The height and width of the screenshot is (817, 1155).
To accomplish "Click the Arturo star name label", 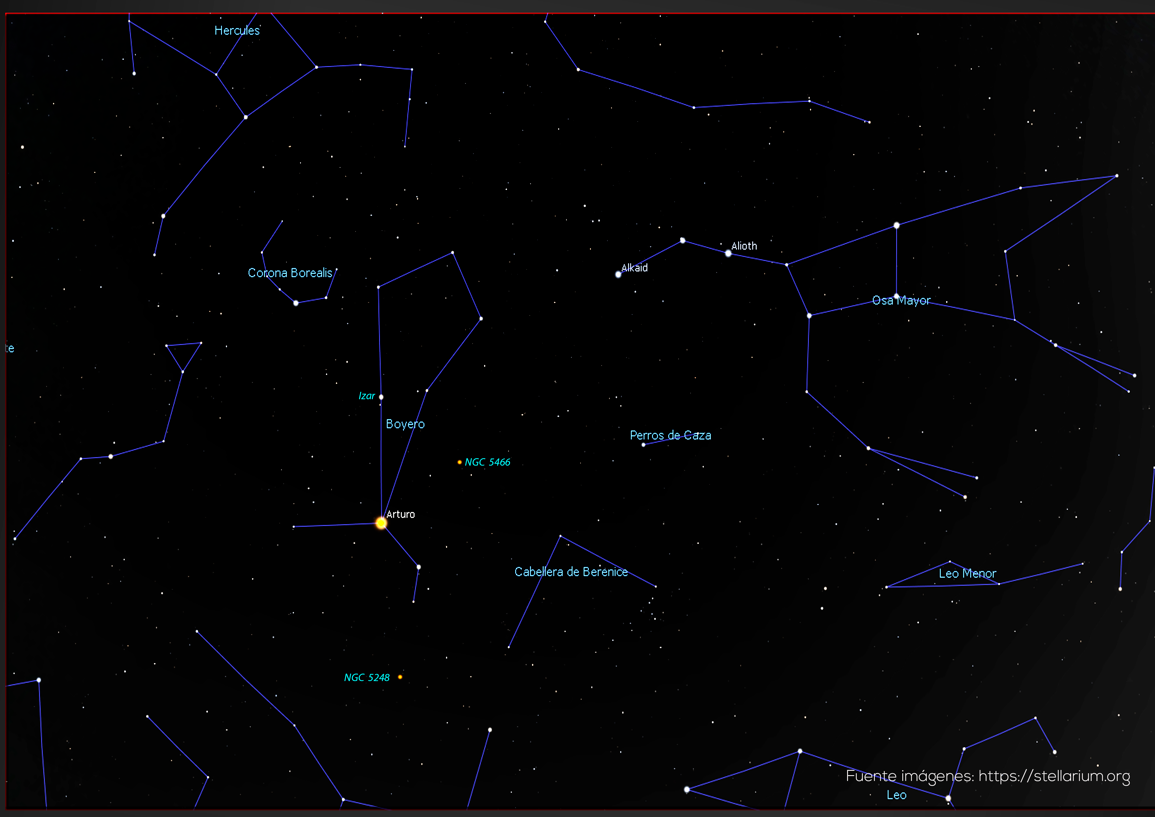I will [x=401, y=514].
